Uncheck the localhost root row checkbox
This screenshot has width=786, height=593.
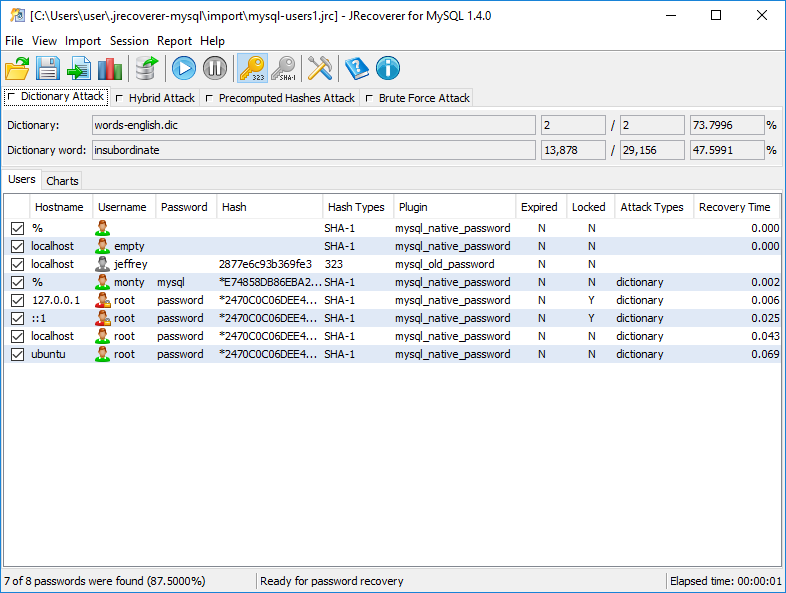coord(18,336)
